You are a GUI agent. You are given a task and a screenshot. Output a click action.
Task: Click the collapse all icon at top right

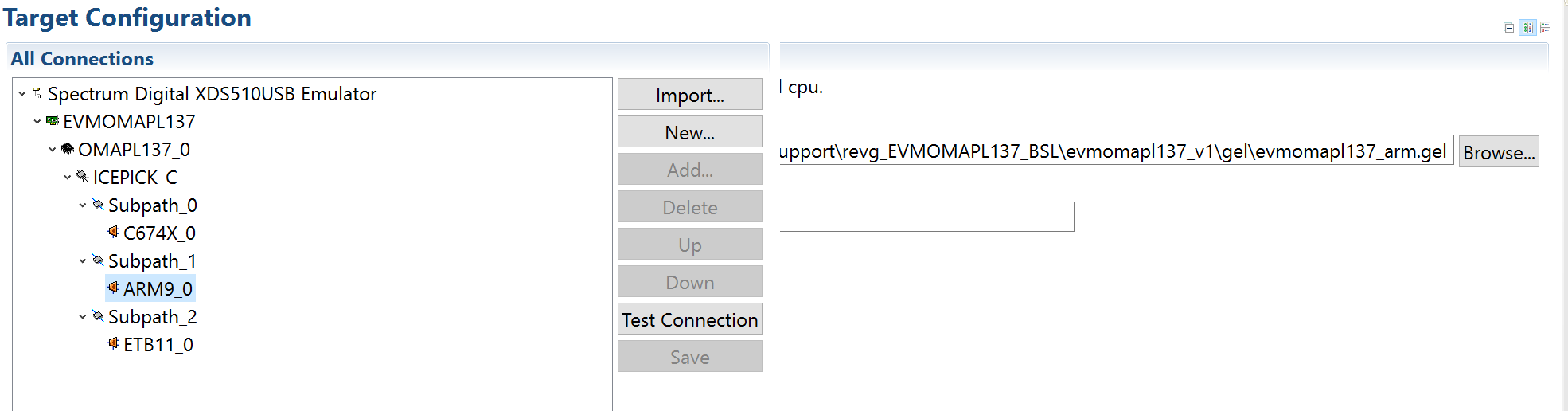1509,28
